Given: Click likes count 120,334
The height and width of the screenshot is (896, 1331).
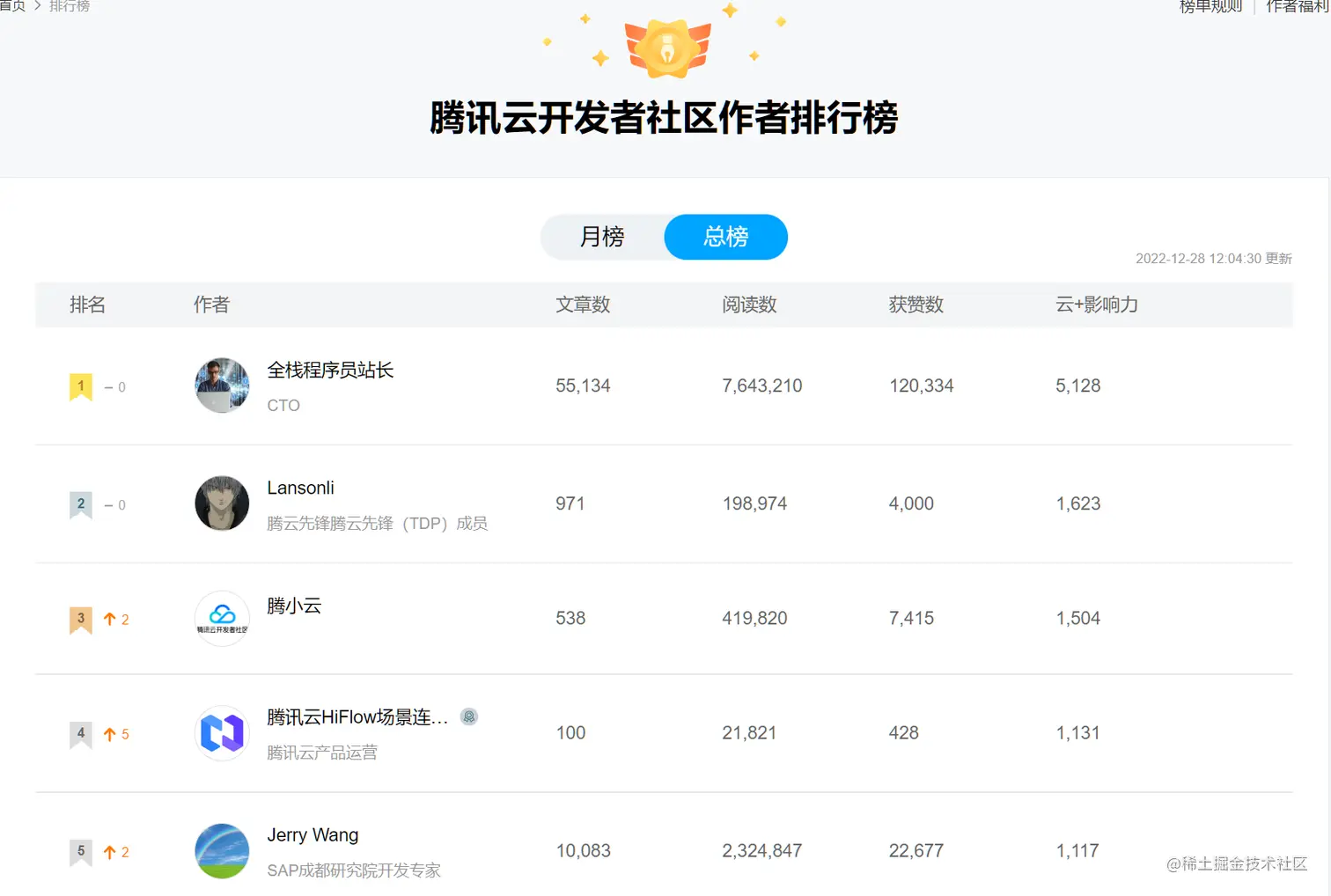Looking at the screenshot, I should pyautogui.click(x=922, y=386).
